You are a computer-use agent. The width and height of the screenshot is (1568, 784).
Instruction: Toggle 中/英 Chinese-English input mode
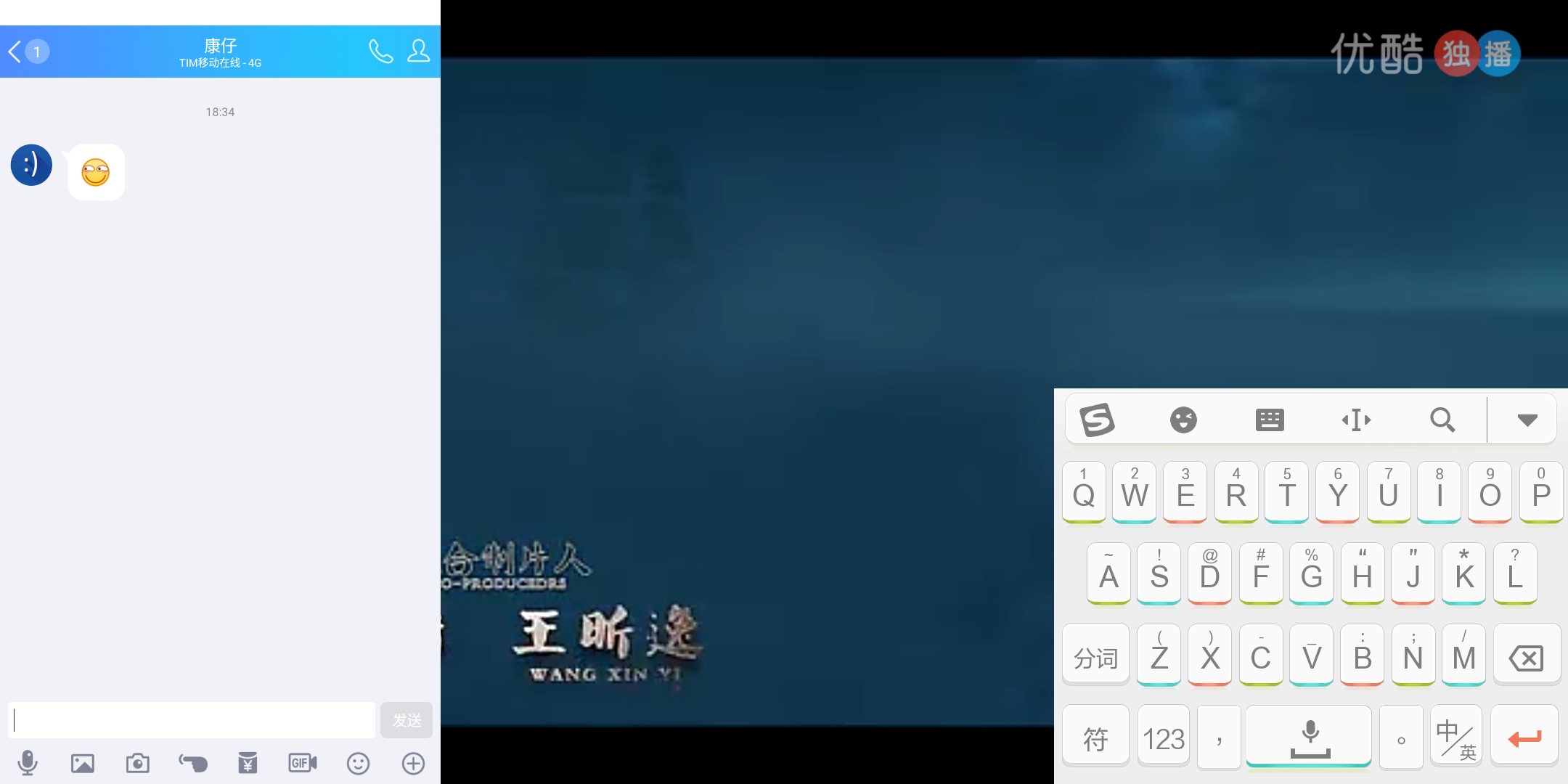1456,735
